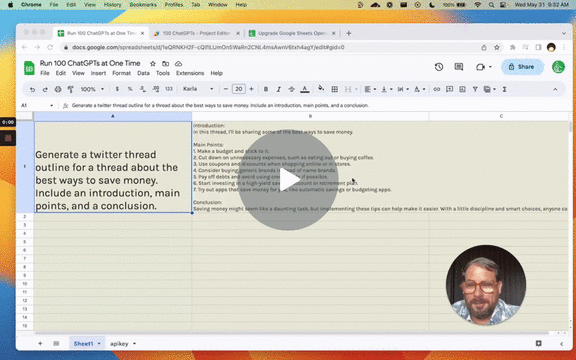This screenshot has width=576, height=360.
Task: Click the create filter icon
Action: 475,89
